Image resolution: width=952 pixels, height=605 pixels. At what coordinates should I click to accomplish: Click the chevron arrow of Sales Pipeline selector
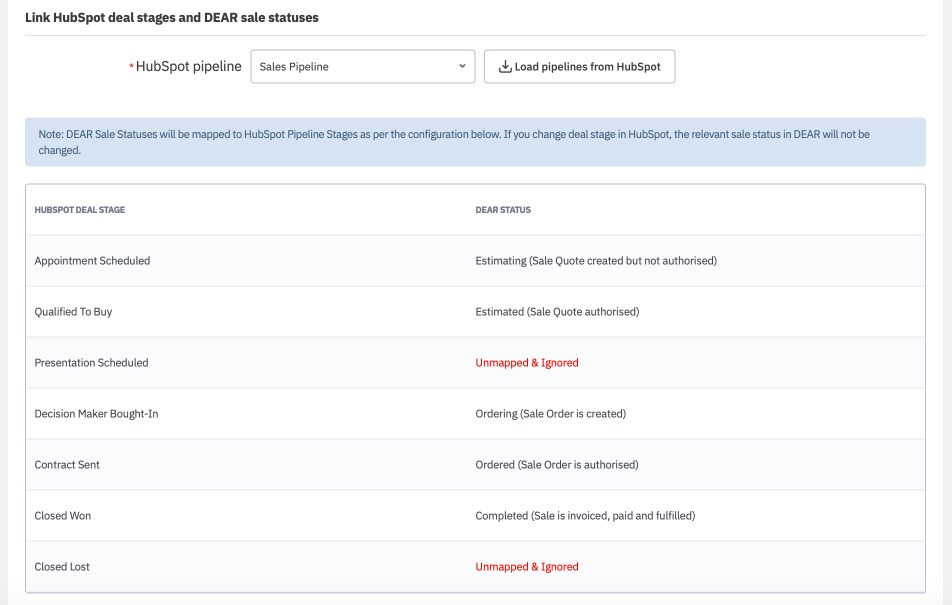click(461, 67)
